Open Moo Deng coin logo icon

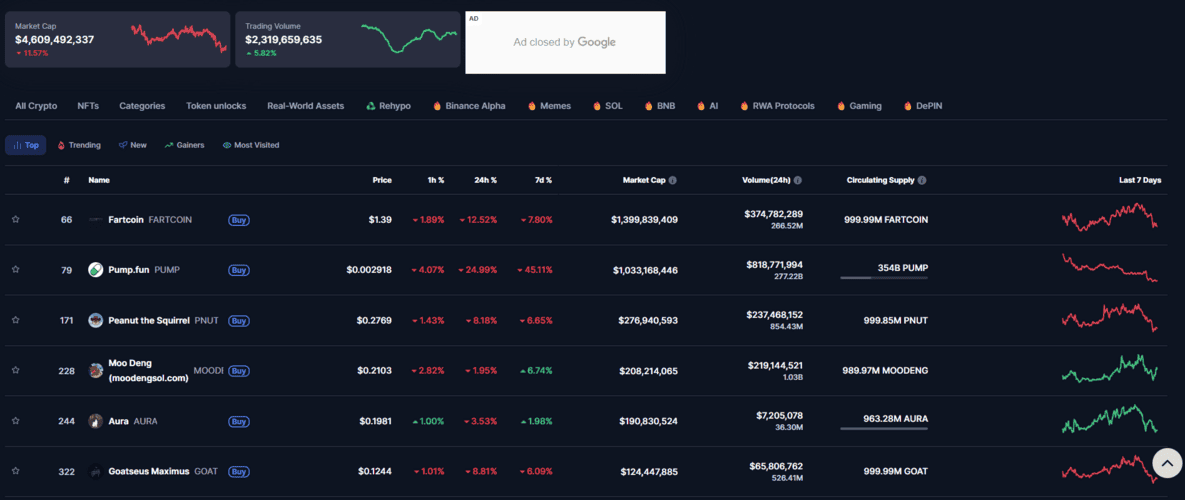click(95, 371)
